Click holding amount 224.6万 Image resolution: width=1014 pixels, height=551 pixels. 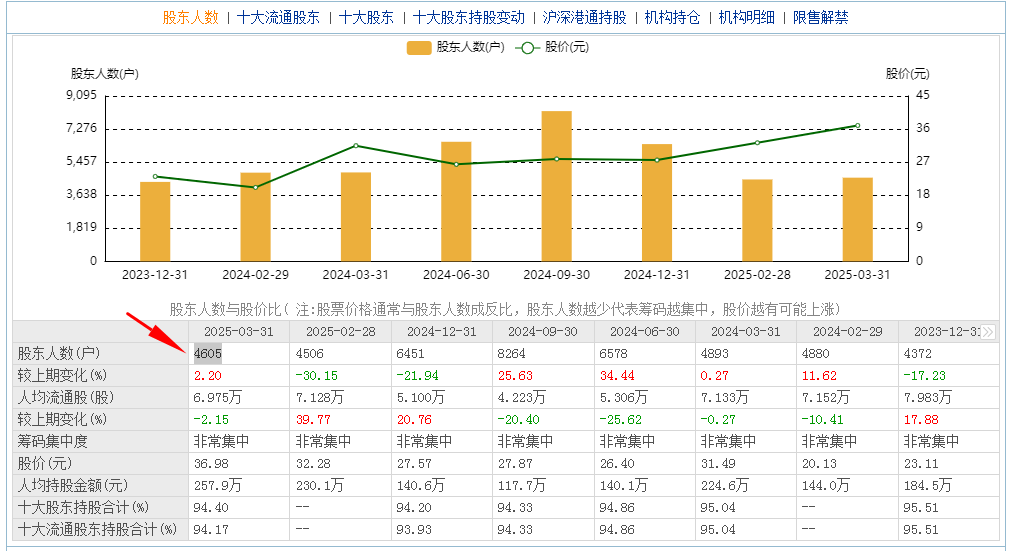725,486
